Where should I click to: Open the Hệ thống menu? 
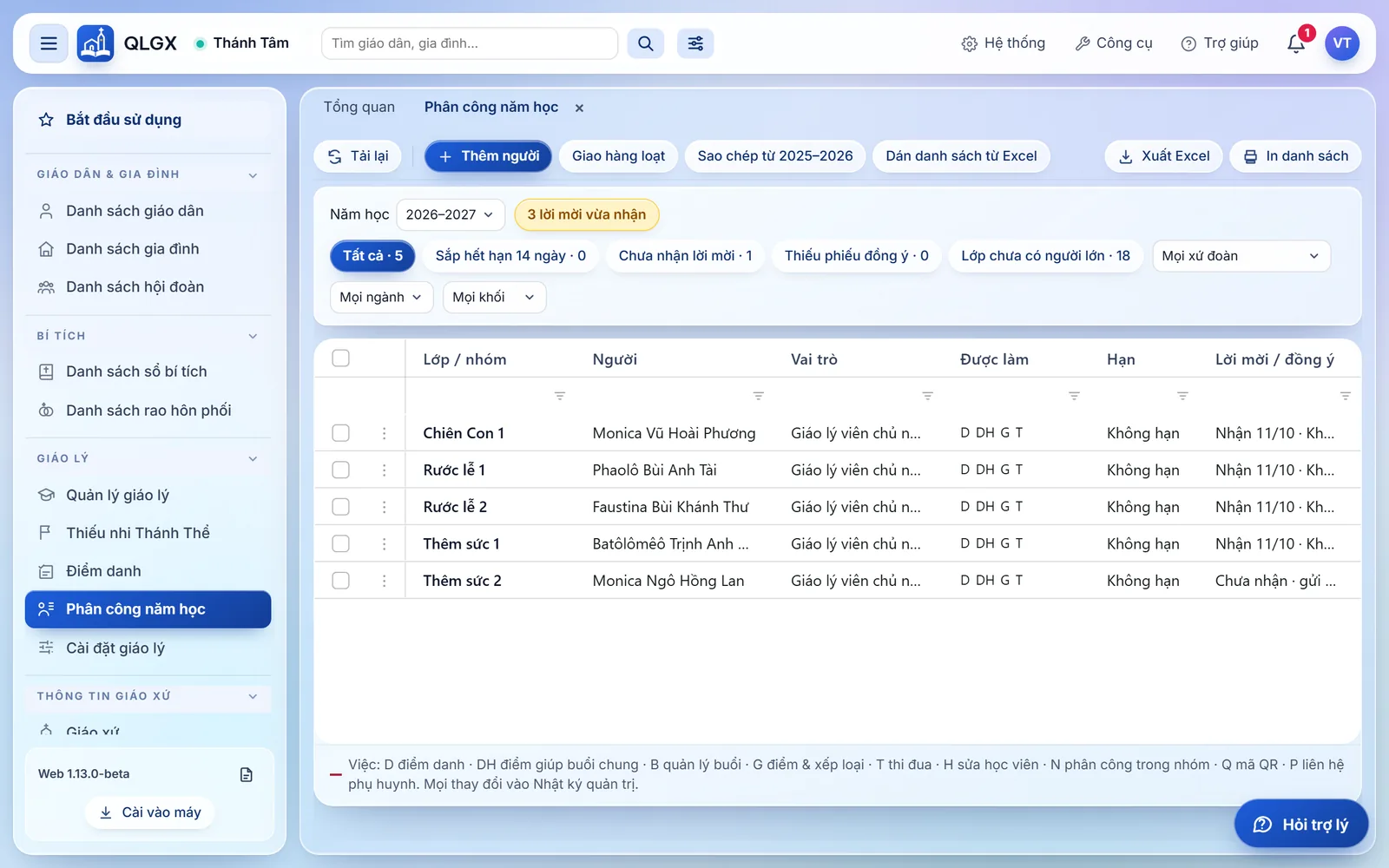[x=1004, y=43]
